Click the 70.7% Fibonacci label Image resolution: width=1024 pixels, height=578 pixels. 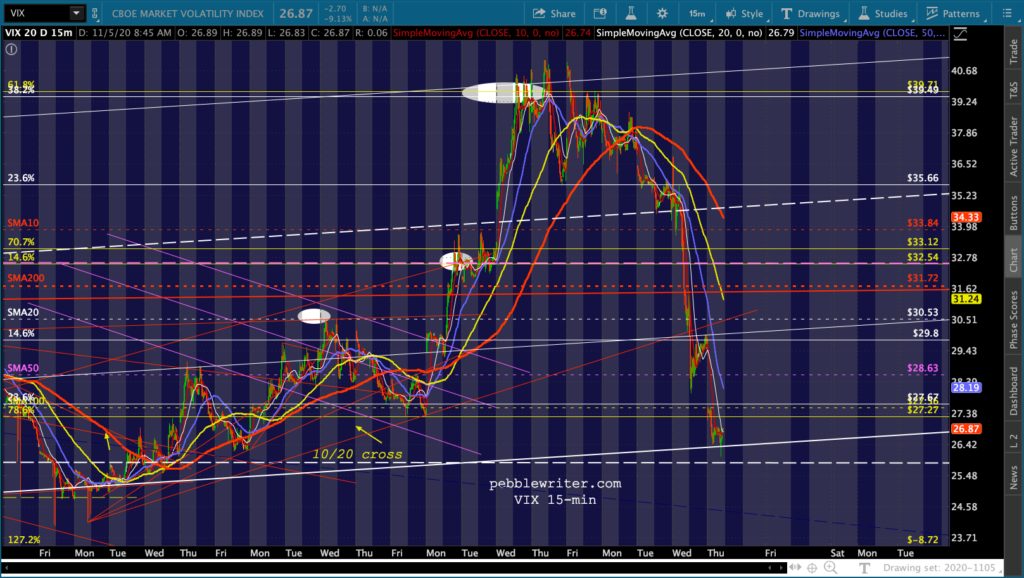pos(21,242)
